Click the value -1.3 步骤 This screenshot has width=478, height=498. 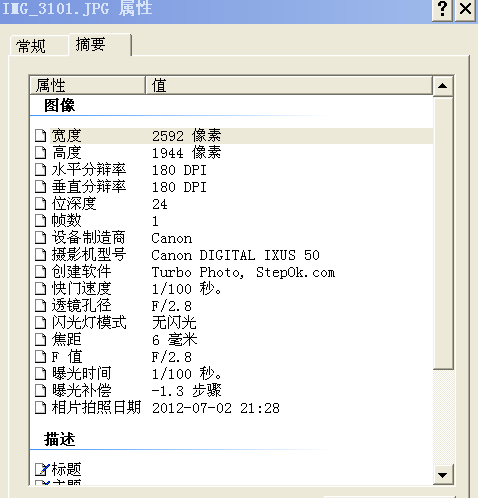tap(187, 391)
